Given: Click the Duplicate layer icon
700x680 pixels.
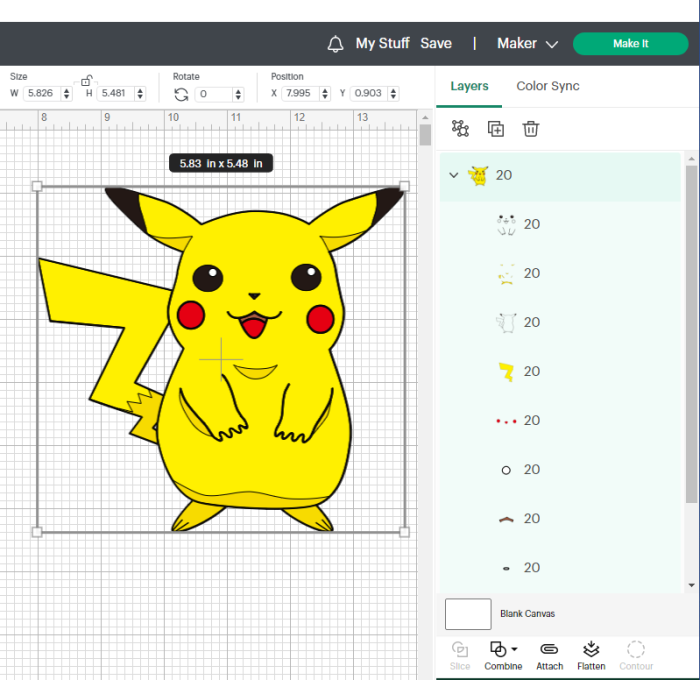Looking at the screenshot, I should (x=496, y=129).
